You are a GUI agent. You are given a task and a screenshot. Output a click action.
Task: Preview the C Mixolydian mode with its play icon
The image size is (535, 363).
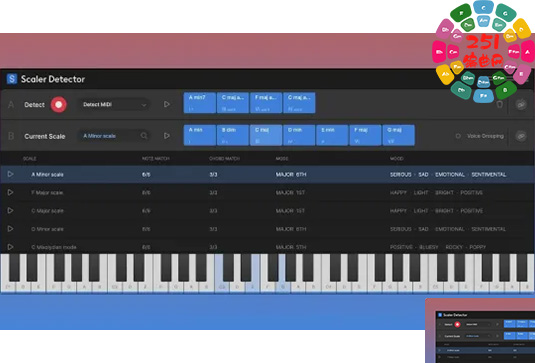point(10,247)
